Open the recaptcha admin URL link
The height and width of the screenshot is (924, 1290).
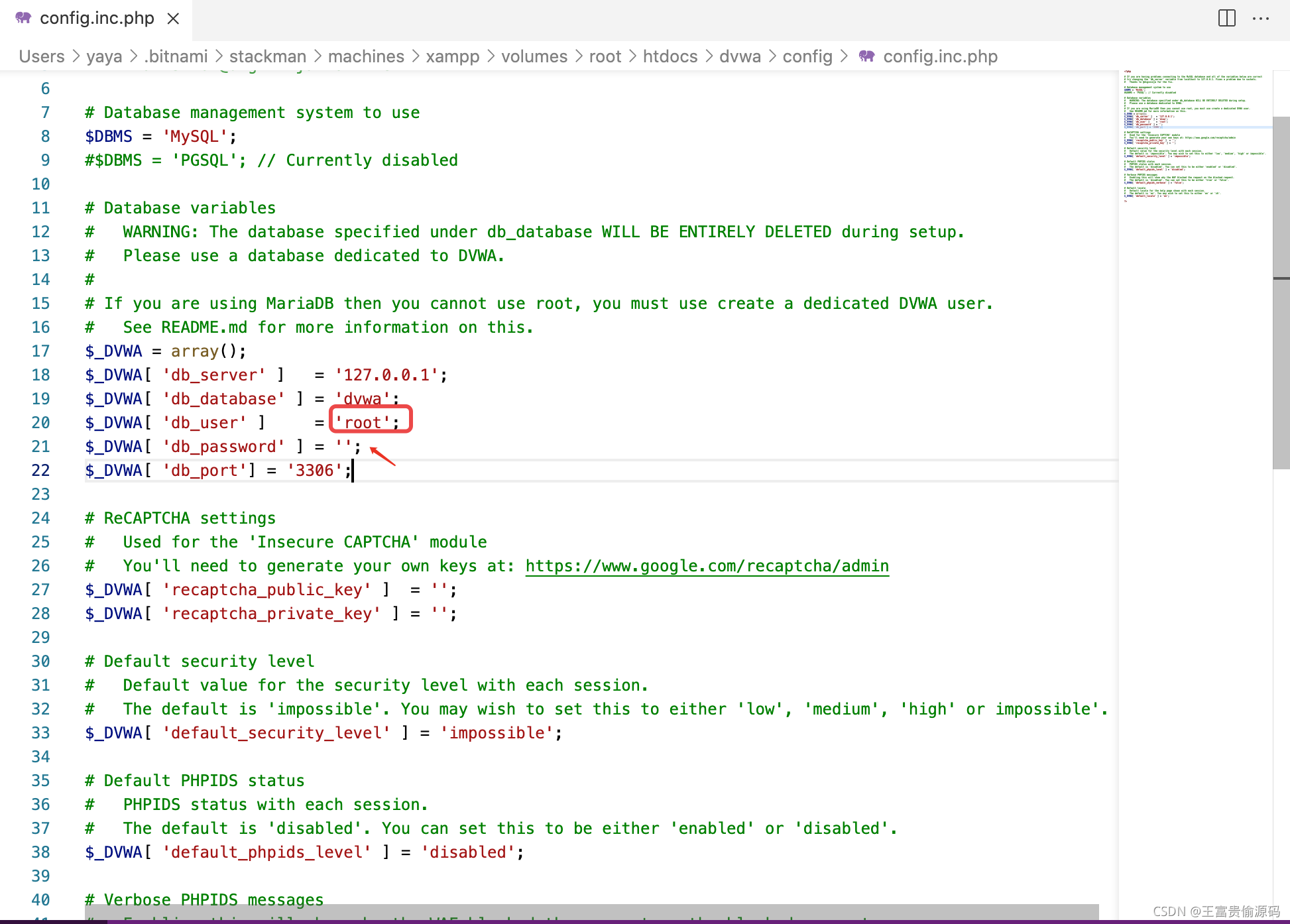[707, 566]
